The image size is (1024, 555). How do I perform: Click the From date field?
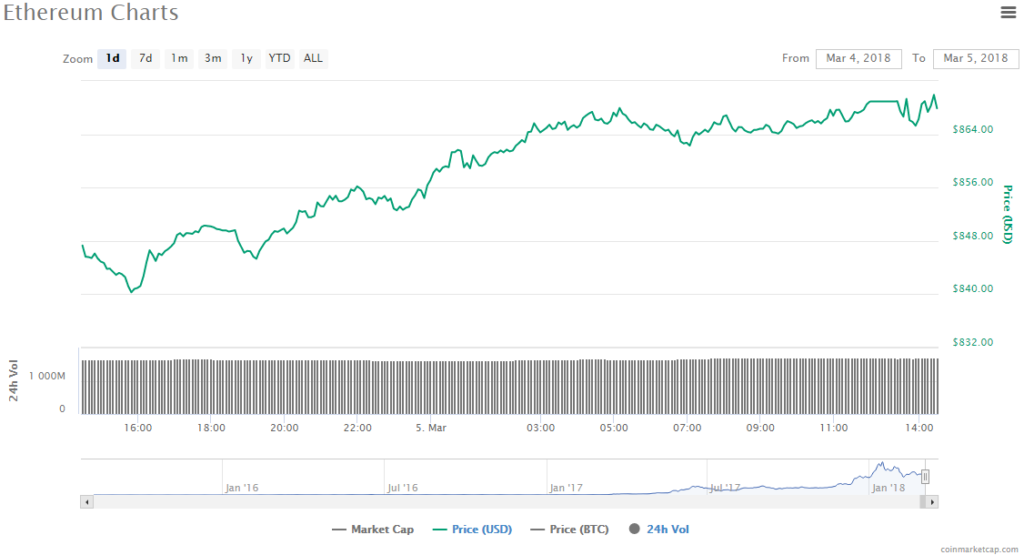click(858, 58)
